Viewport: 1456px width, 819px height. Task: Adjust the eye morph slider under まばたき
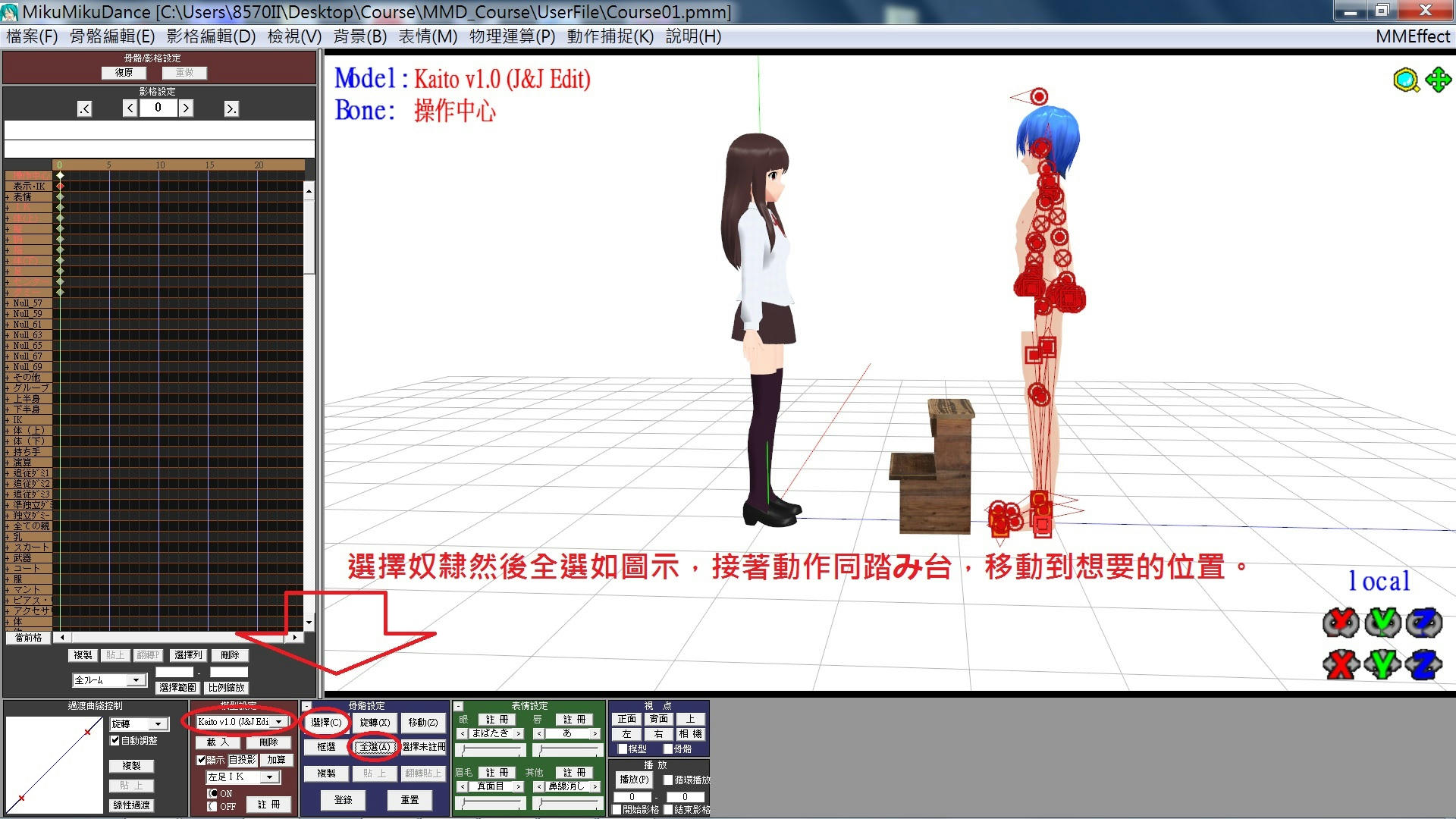tap(491, 750)
